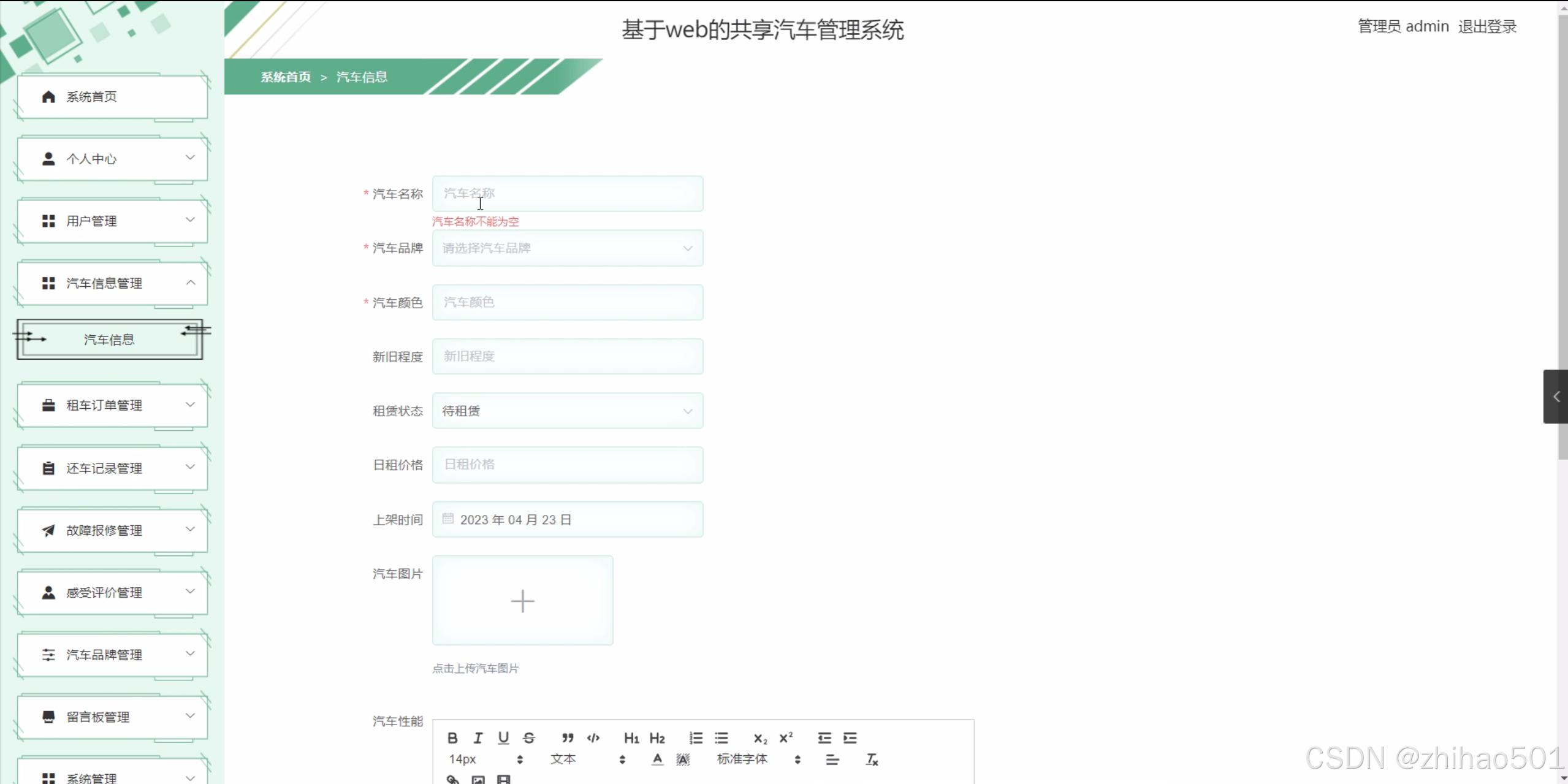Toggle H1 heading style
Viewport: 1568px width, 784px height.
tap(631, 738)
